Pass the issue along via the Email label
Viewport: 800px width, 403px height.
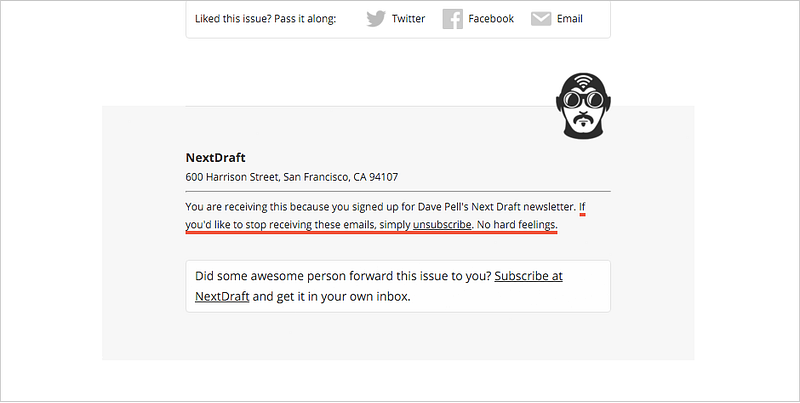point(569,19)
